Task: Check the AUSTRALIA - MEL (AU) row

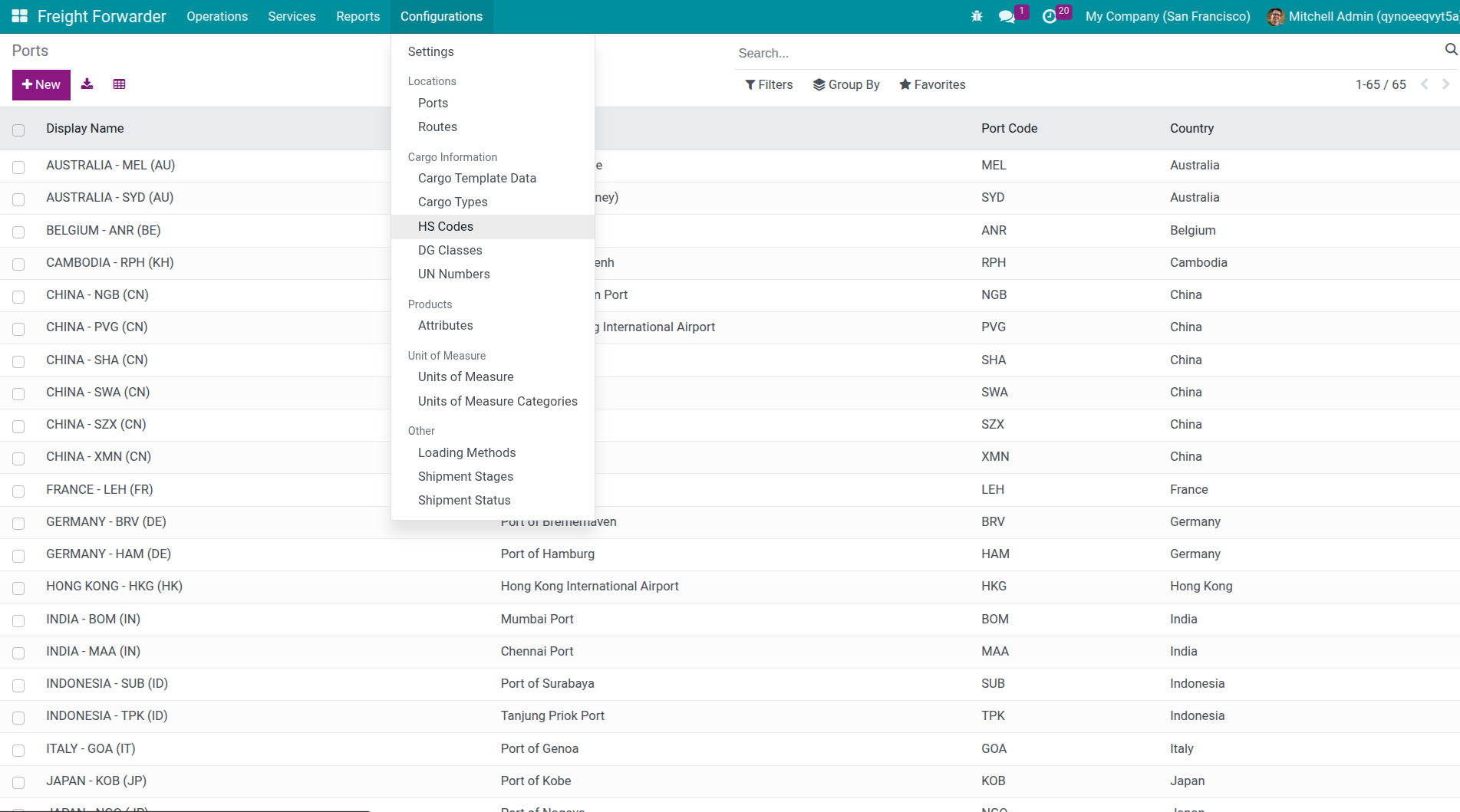Action: [x=18, y=166]
